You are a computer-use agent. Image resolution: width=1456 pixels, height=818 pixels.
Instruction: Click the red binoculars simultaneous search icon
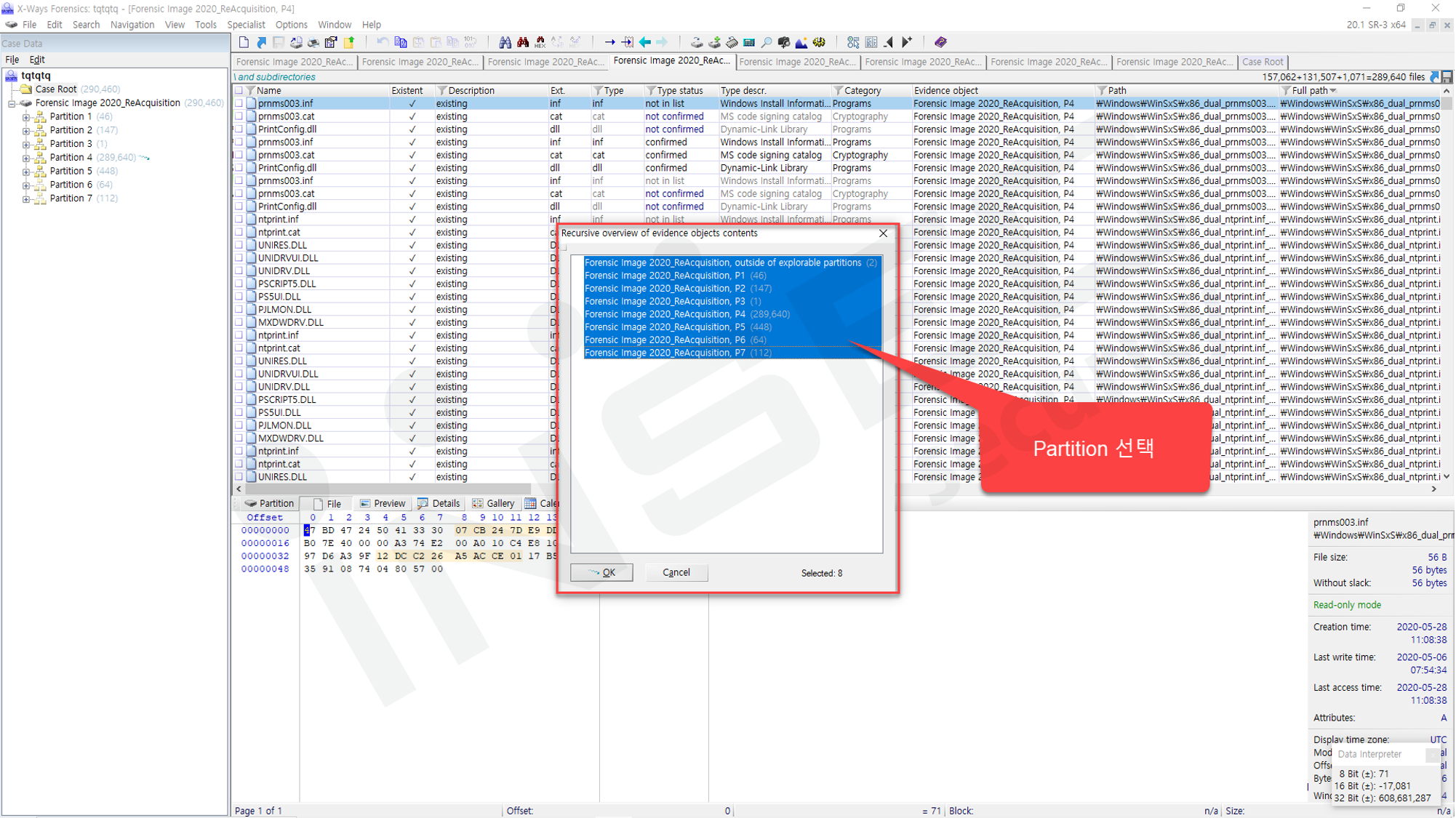[x=522, y=42]
